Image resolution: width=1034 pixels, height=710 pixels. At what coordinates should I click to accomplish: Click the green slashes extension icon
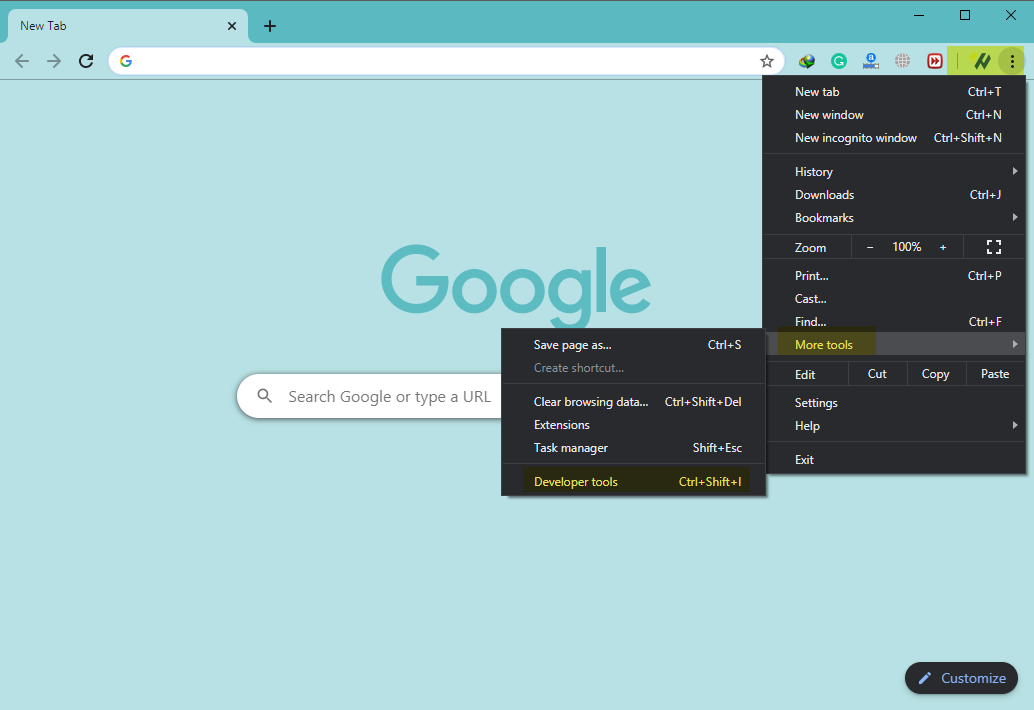981,61
